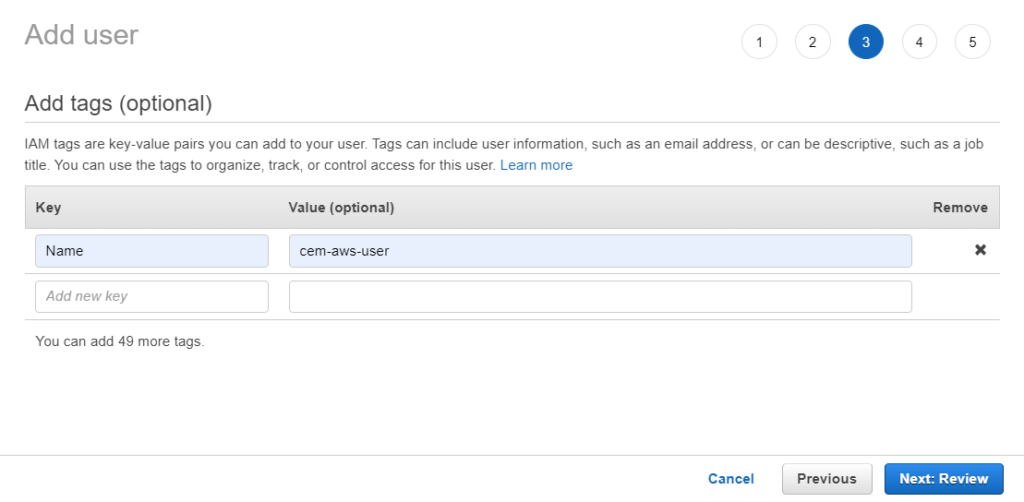1024x502 pixels.
Task: Open the Learn more link
Action: [x=536, y=165]
